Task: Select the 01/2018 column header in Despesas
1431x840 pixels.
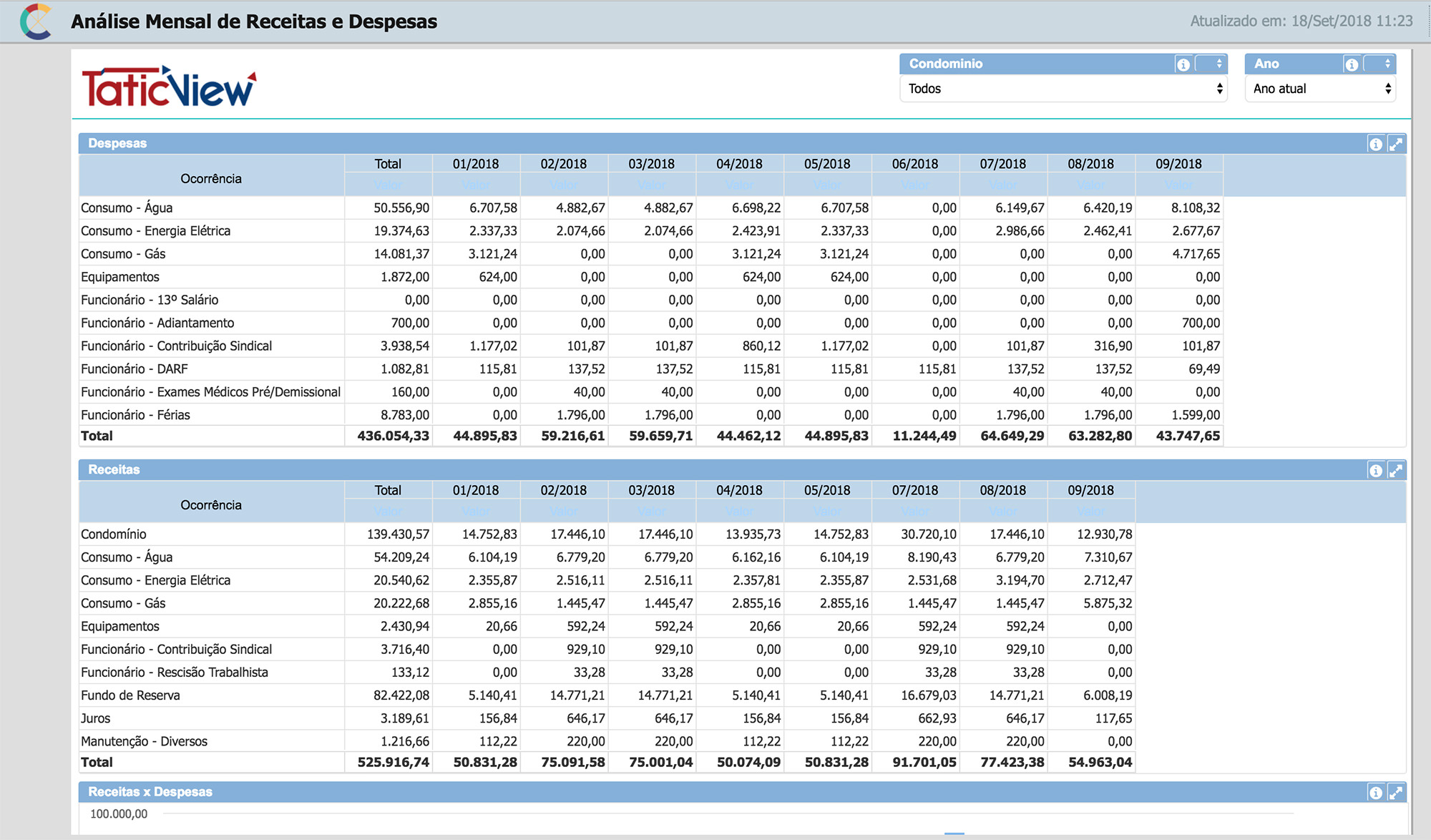Action: [x=476, y=164]
